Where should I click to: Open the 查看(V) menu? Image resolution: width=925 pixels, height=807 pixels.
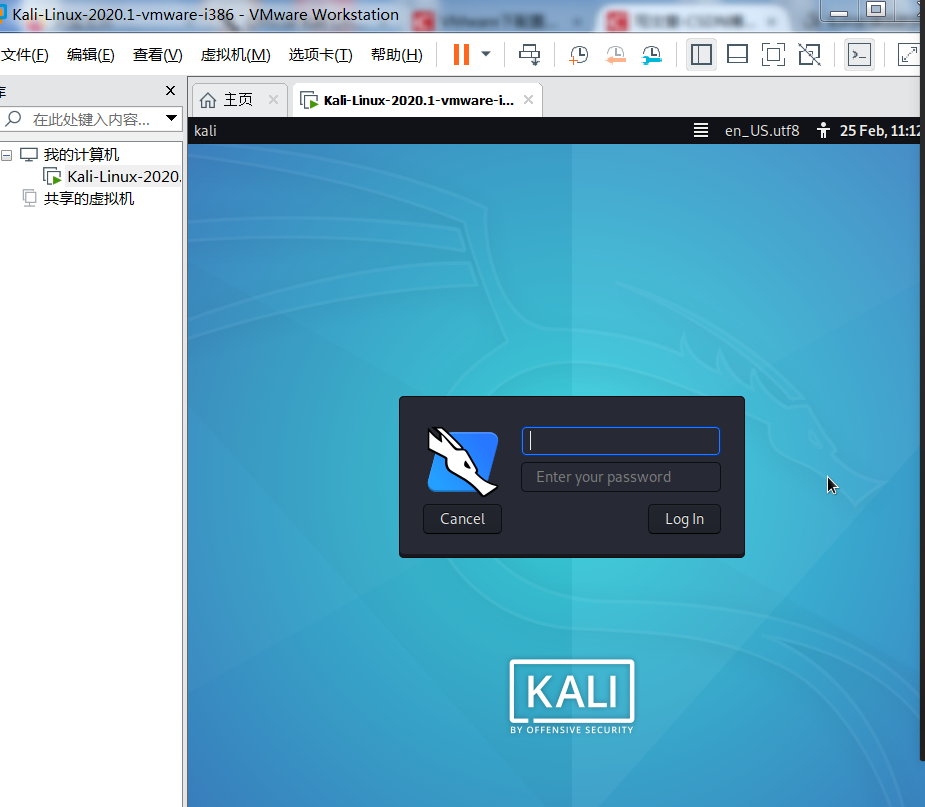[x=158, y=55]
